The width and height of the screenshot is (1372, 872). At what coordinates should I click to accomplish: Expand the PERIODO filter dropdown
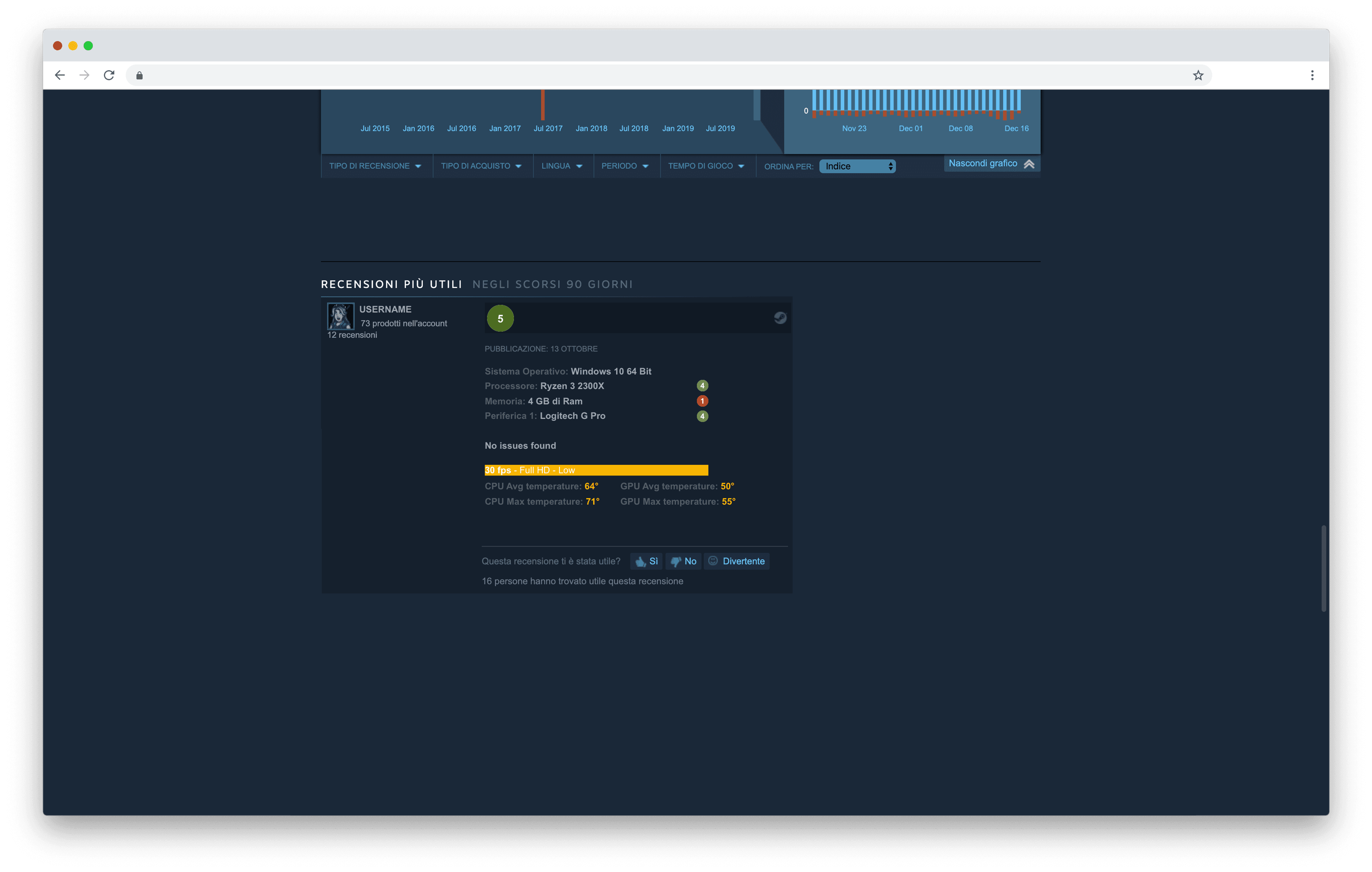[x=626, y=166]
